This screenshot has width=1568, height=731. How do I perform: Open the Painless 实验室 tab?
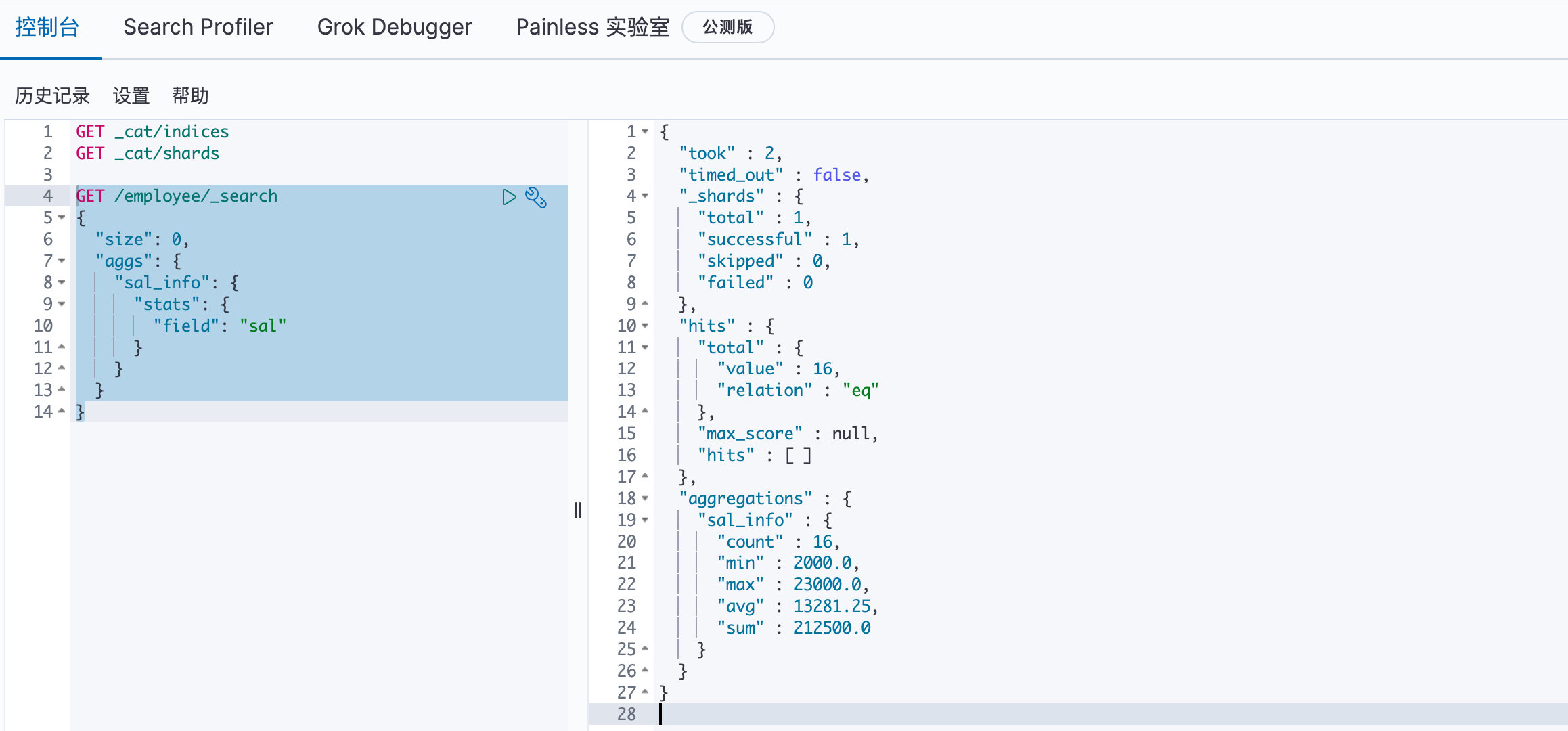593,27
